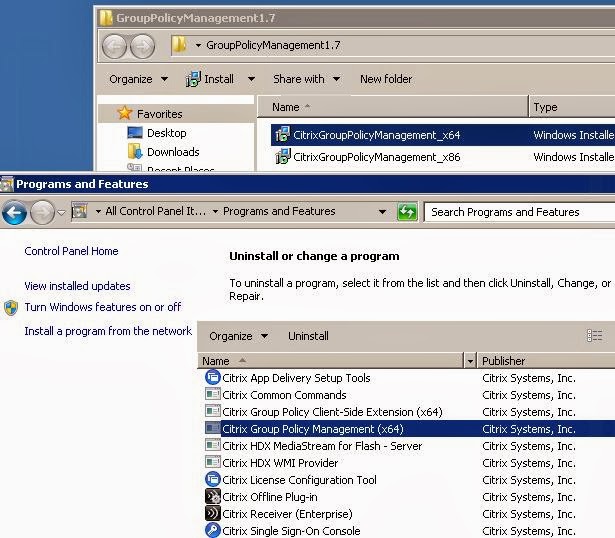This screenshot has height=538, width=615.
Task: Click Citrix Common Commands icon
Action: click(213, 394)
